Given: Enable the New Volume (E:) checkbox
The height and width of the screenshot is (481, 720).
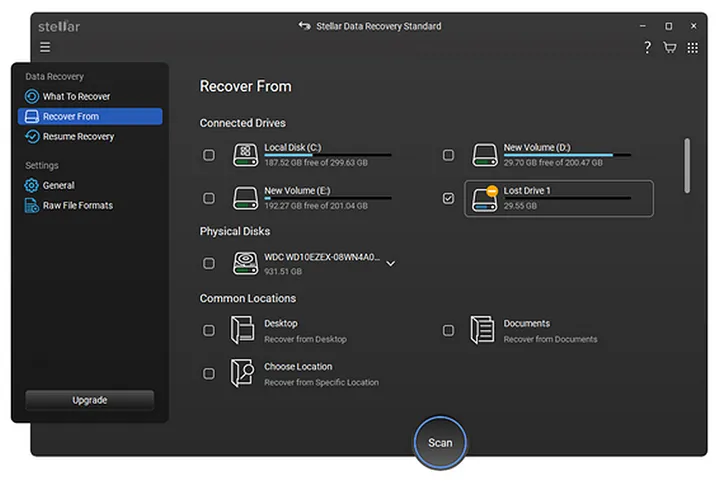Looking at the screenshot, I should coord(209,197).
